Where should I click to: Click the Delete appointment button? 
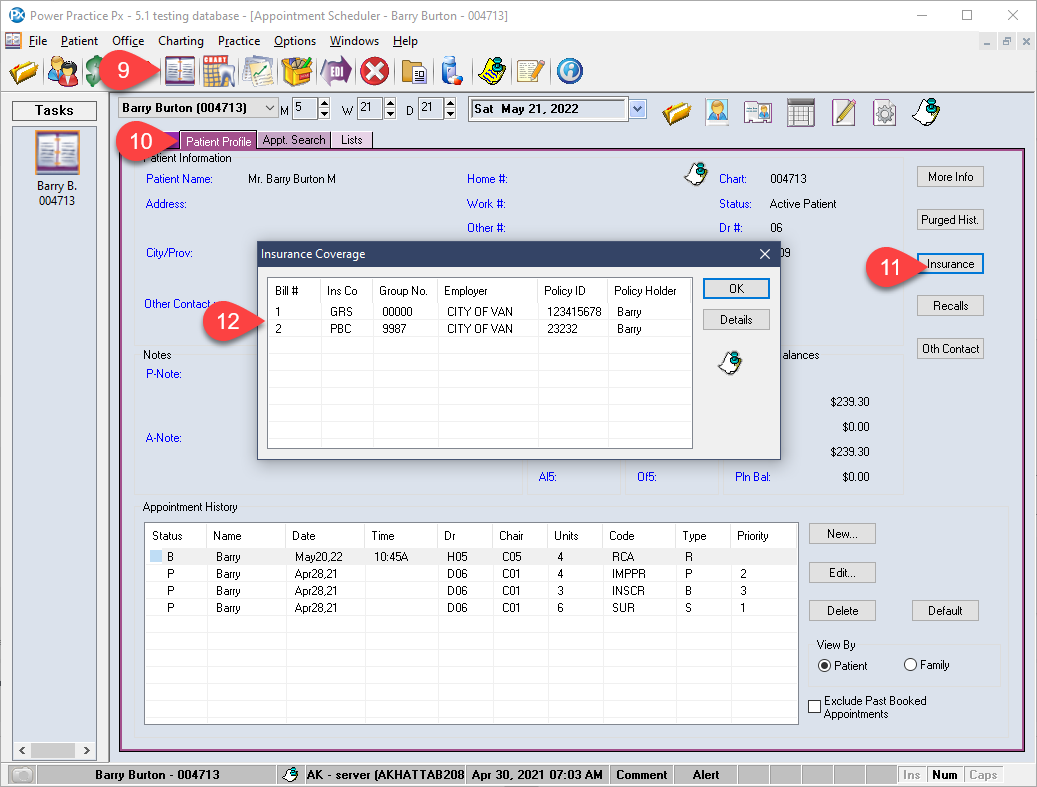[x=842, y=611]
